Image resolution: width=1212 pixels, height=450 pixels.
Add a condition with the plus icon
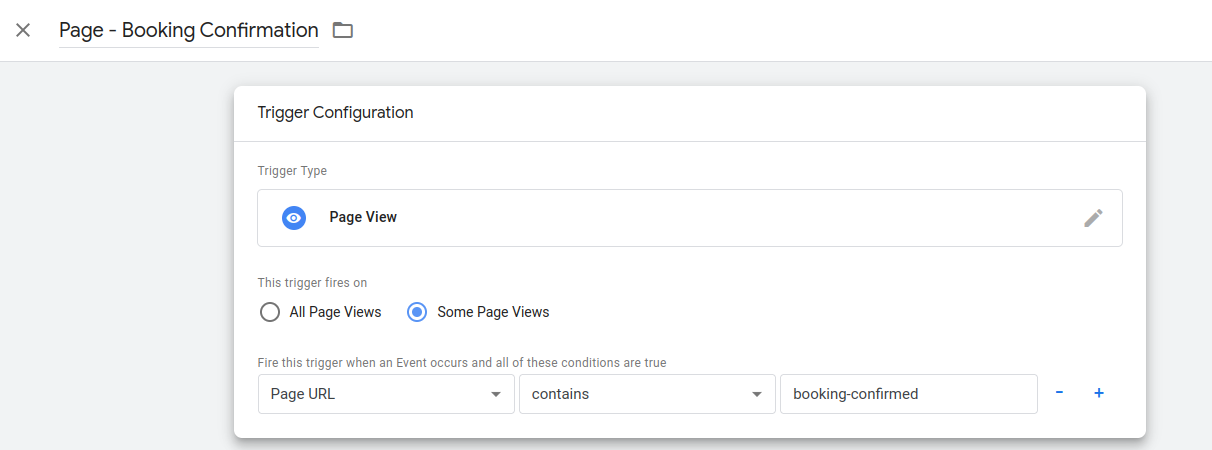coord(1098,393)
